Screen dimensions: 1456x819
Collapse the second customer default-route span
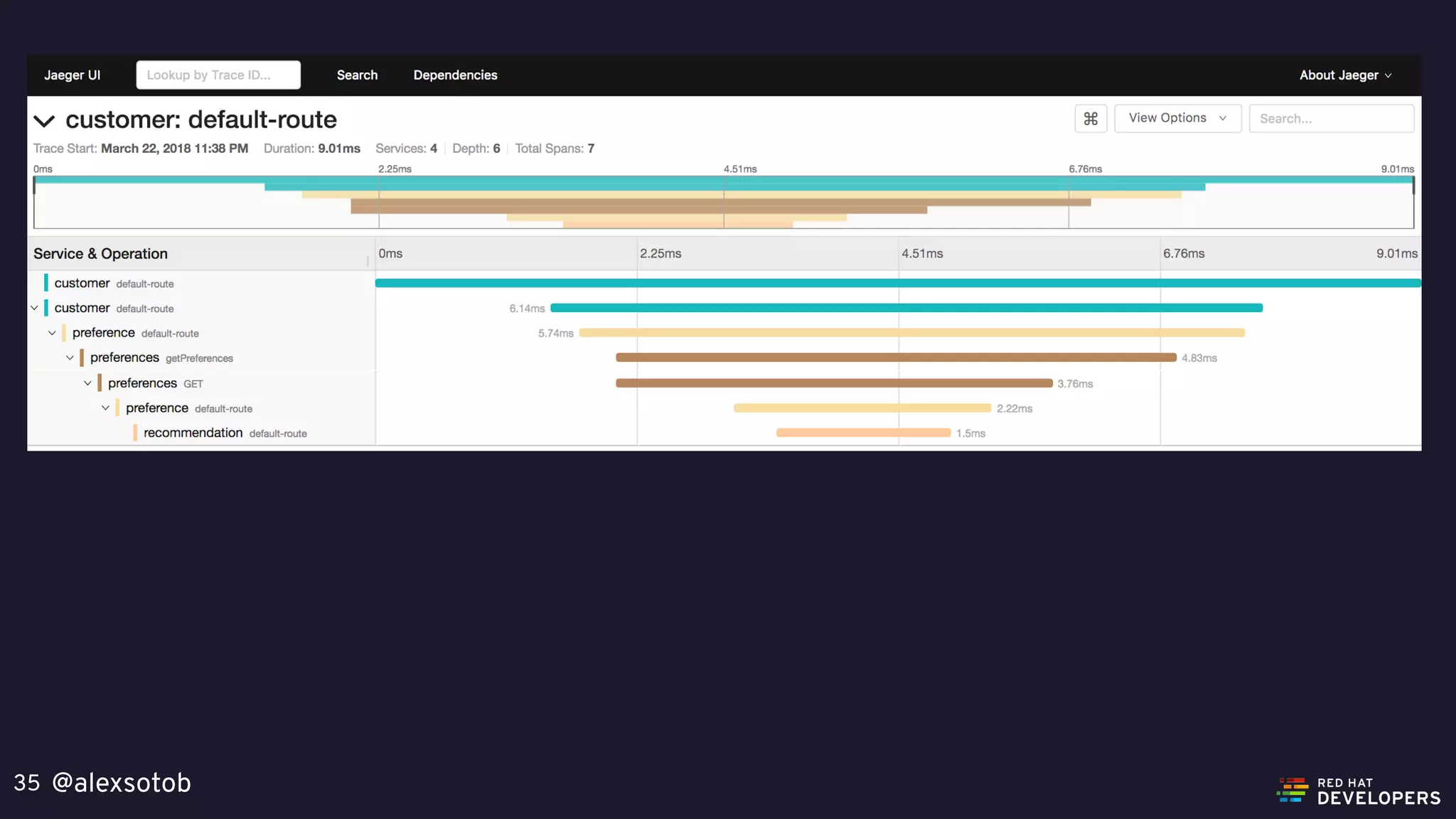coord(34,308)
